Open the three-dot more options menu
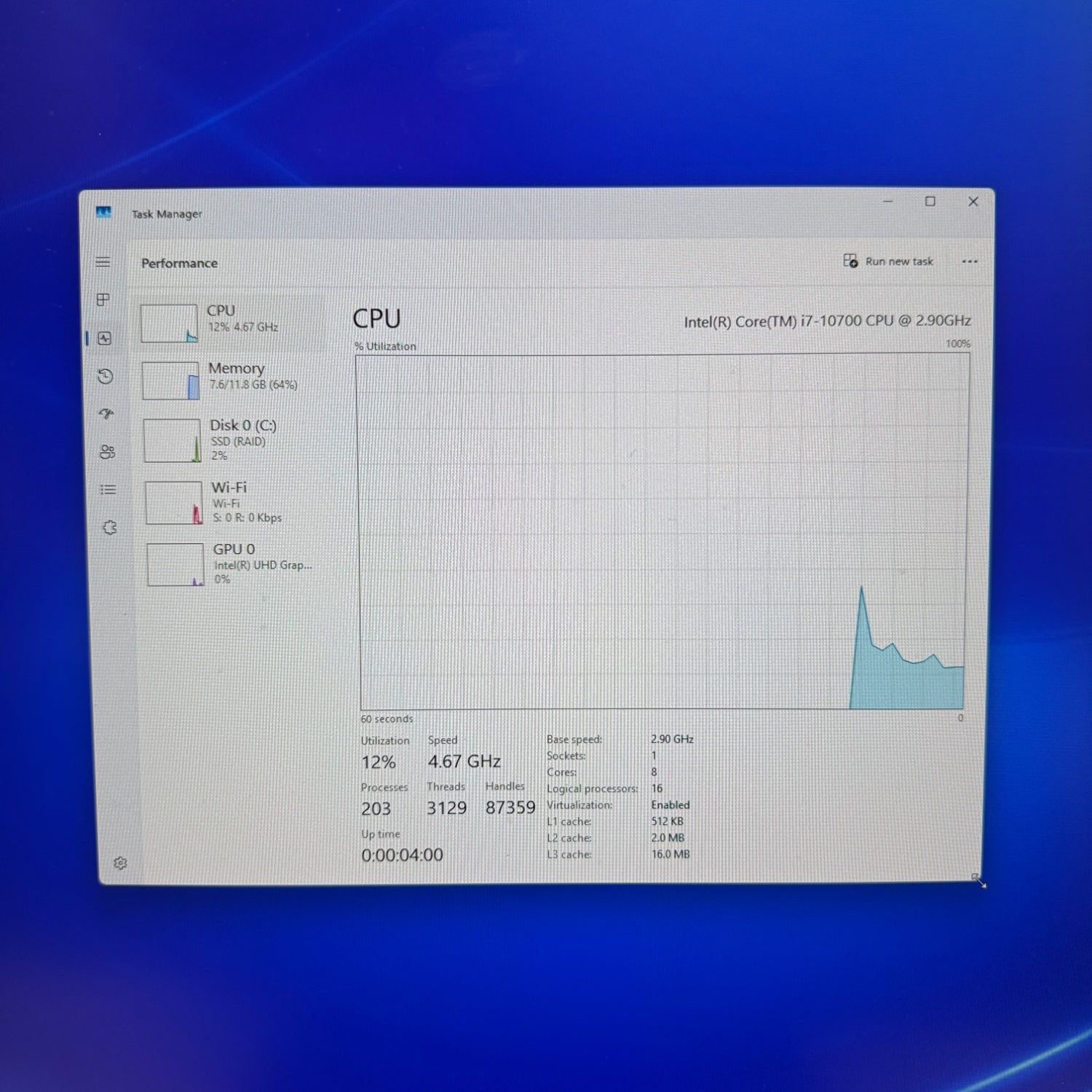 969,261
